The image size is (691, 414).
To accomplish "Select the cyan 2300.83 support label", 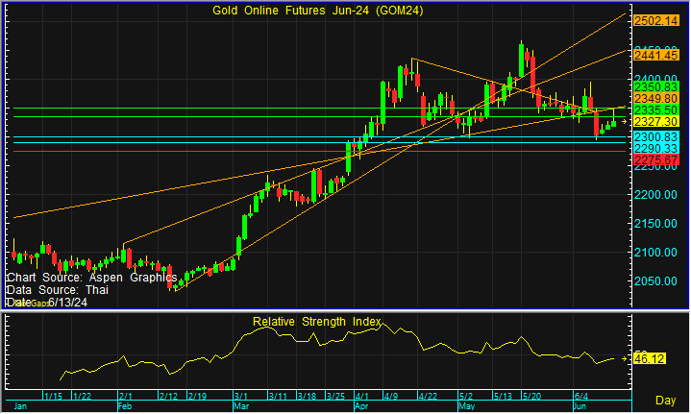I will (656, 137).
